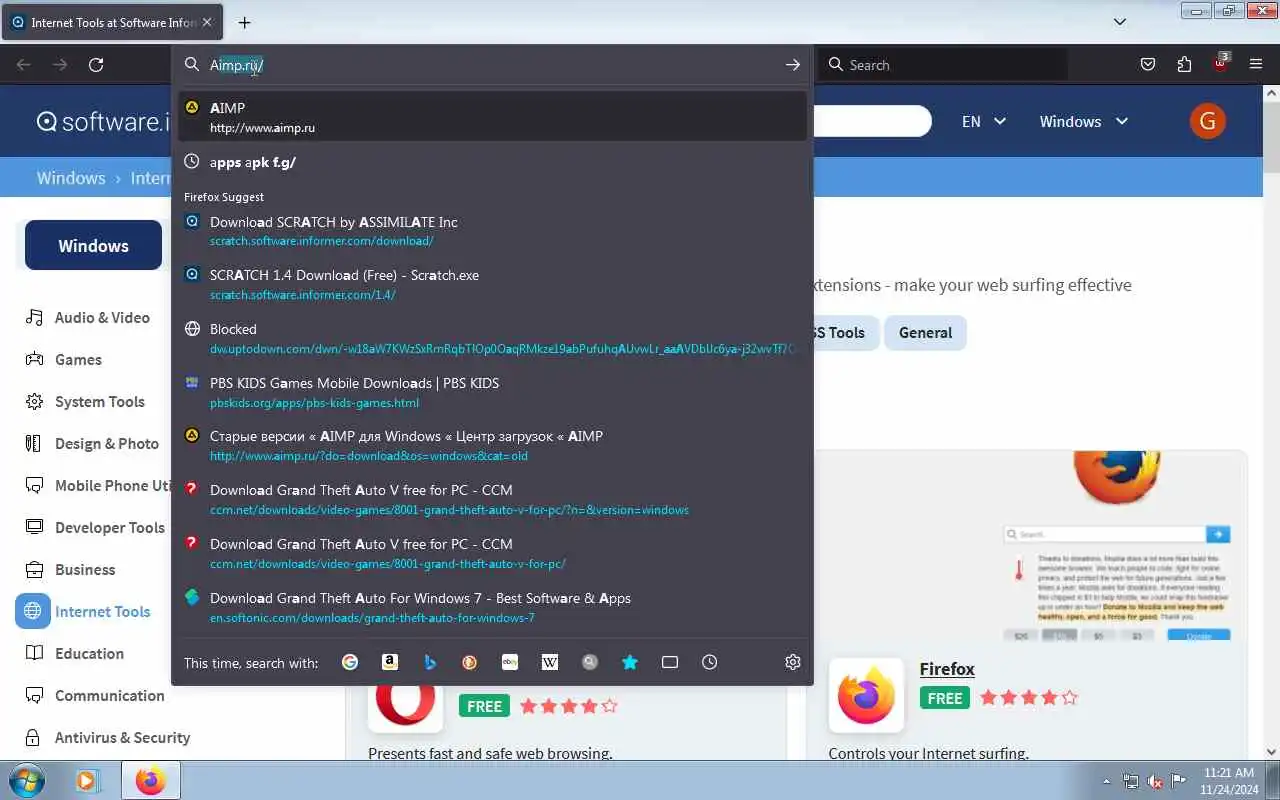
Task: Choose the Grand Theft Auto suggestion with version=windows URL
Action: coord(492,499)
